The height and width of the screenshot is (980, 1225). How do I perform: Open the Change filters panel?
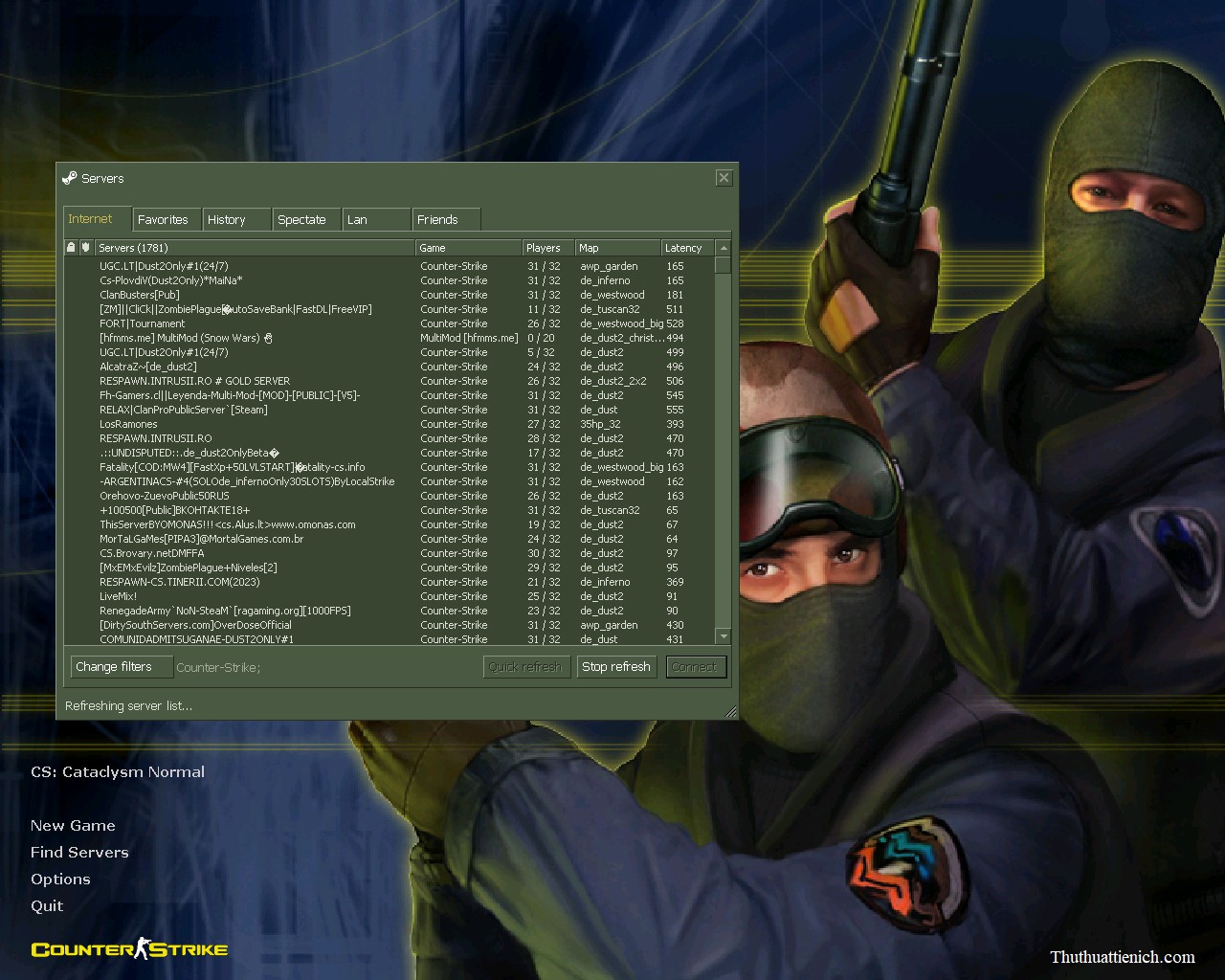(121, 666)
